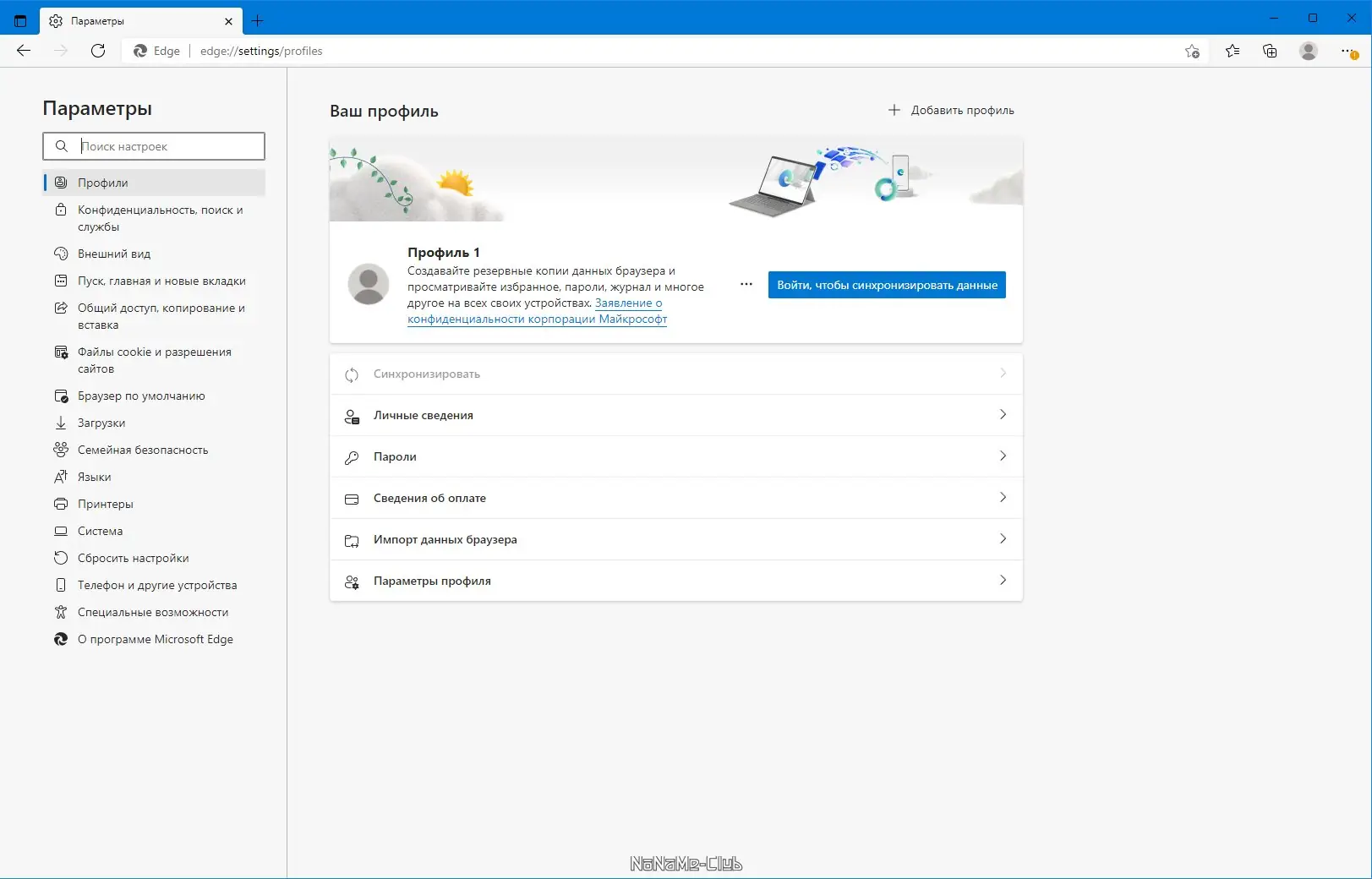Click Войти, чтобы синхронизировать данные button
Viewport: 1372px width, 879px height.
tap(887, 285)
